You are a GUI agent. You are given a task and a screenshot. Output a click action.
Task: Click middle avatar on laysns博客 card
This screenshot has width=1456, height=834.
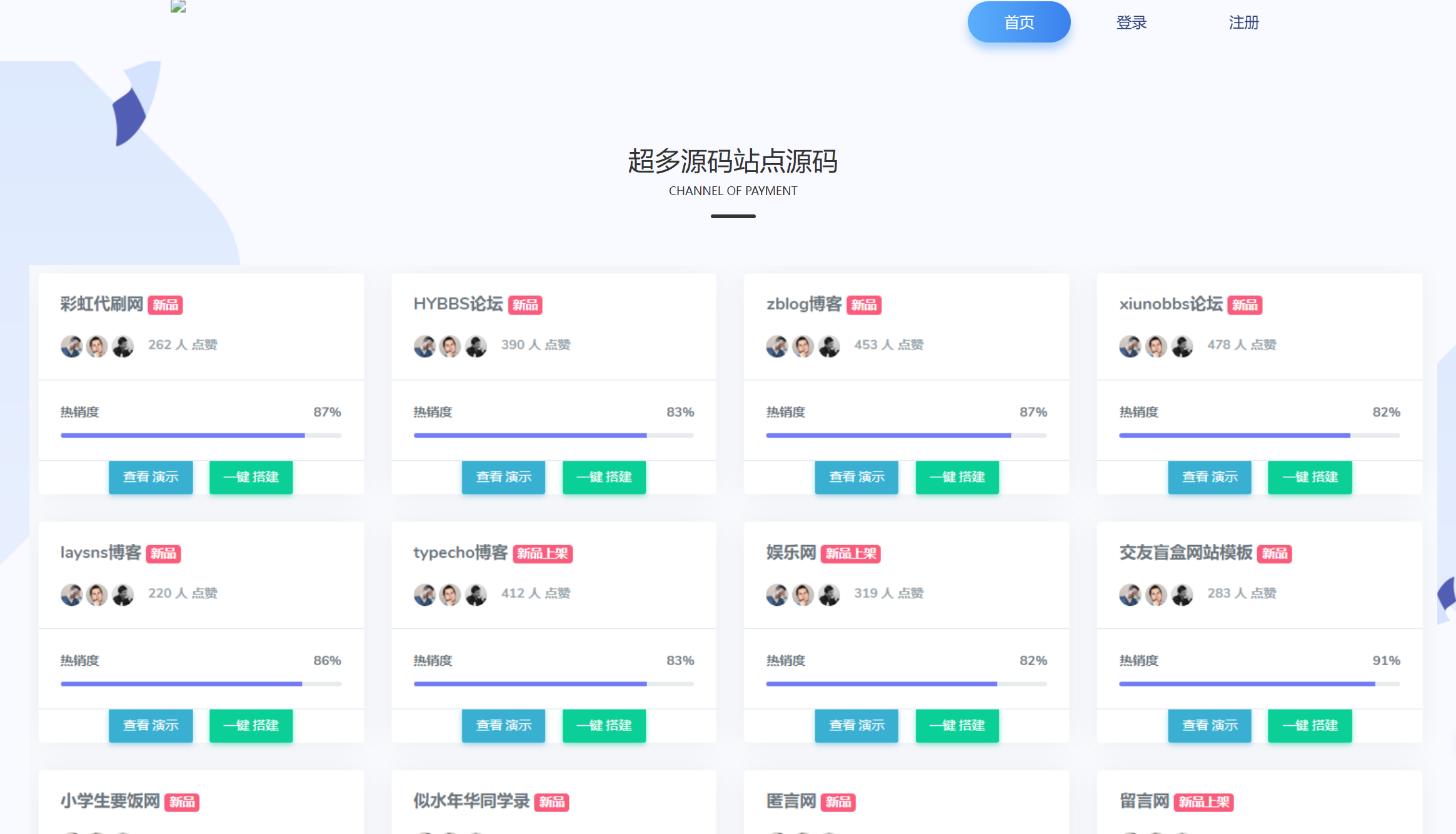(x=97, y=595)
